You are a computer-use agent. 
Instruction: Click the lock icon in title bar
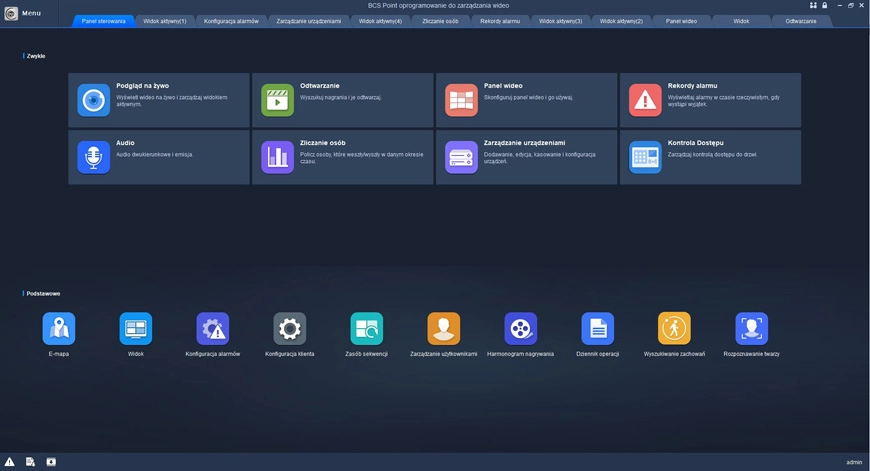pyautogui.click(x=825, y=5)
